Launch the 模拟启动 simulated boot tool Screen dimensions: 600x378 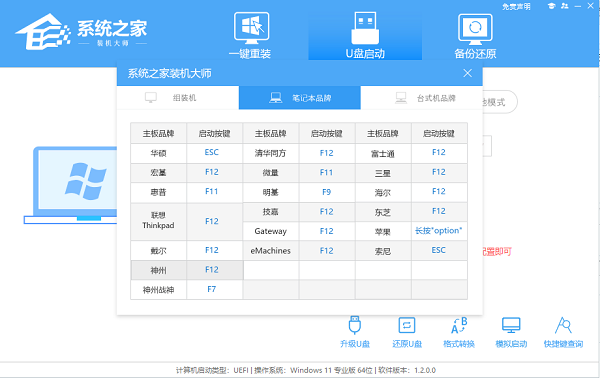(x=511, y=332)
